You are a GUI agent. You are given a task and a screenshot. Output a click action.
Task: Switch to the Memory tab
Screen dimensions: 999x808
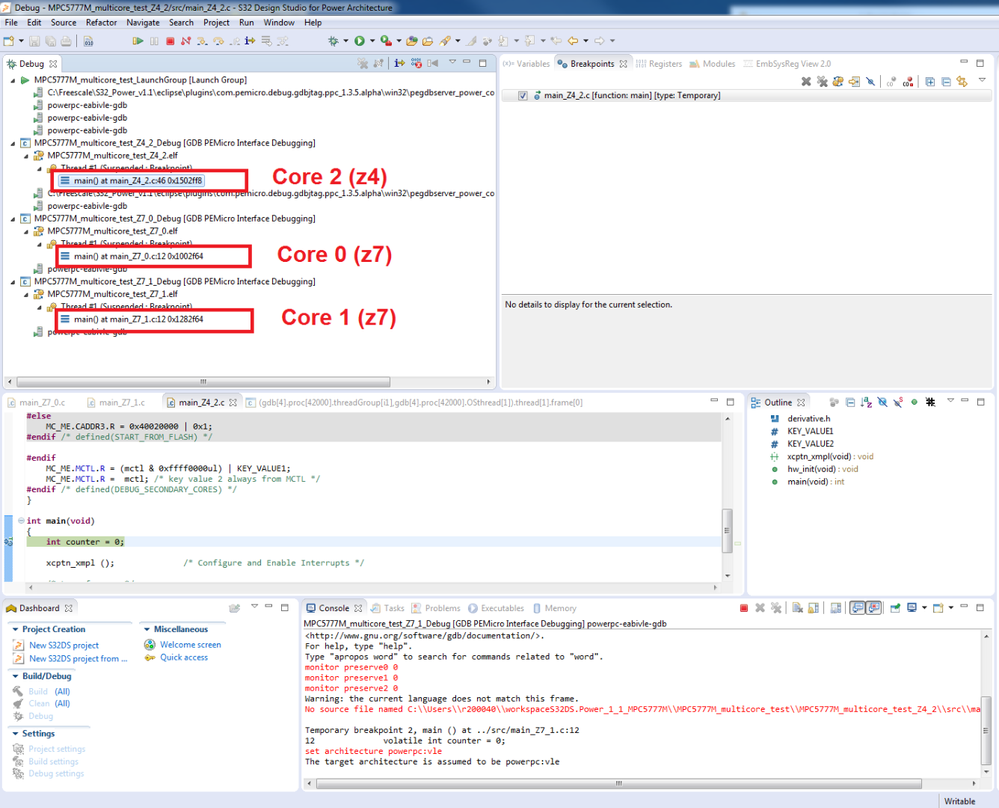554,609
